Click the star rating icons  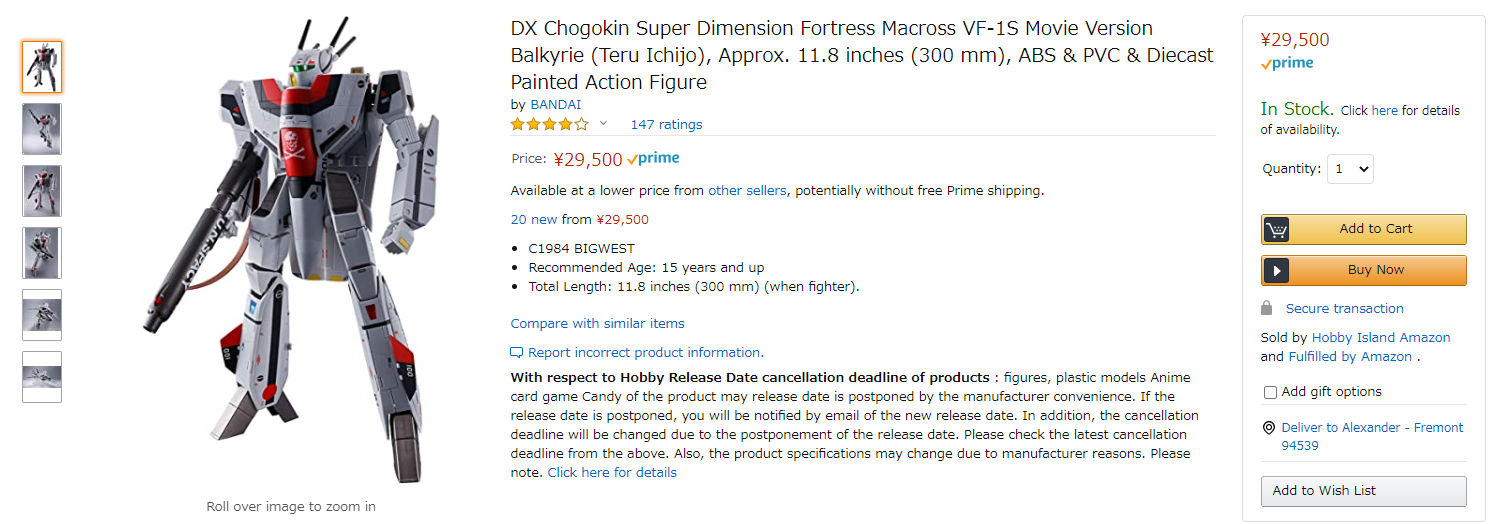click(550, 124)
